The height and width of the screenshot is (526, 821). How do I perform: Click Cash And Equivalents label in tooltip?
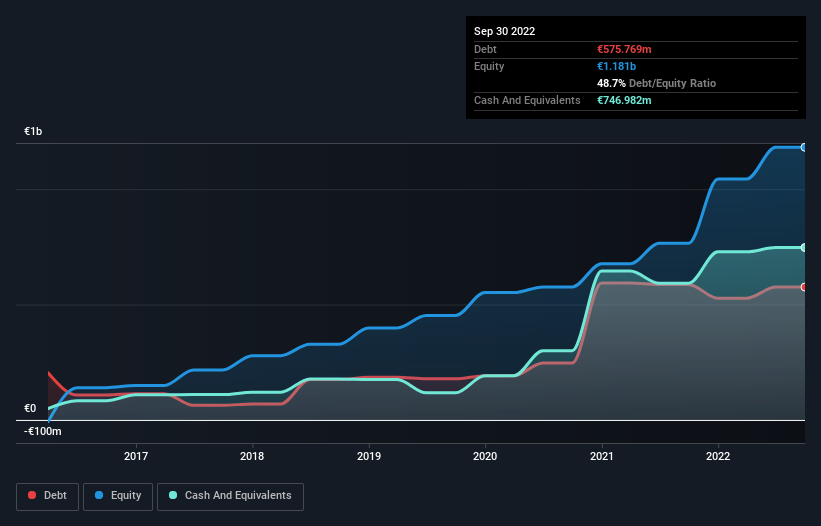coord(527,100)
